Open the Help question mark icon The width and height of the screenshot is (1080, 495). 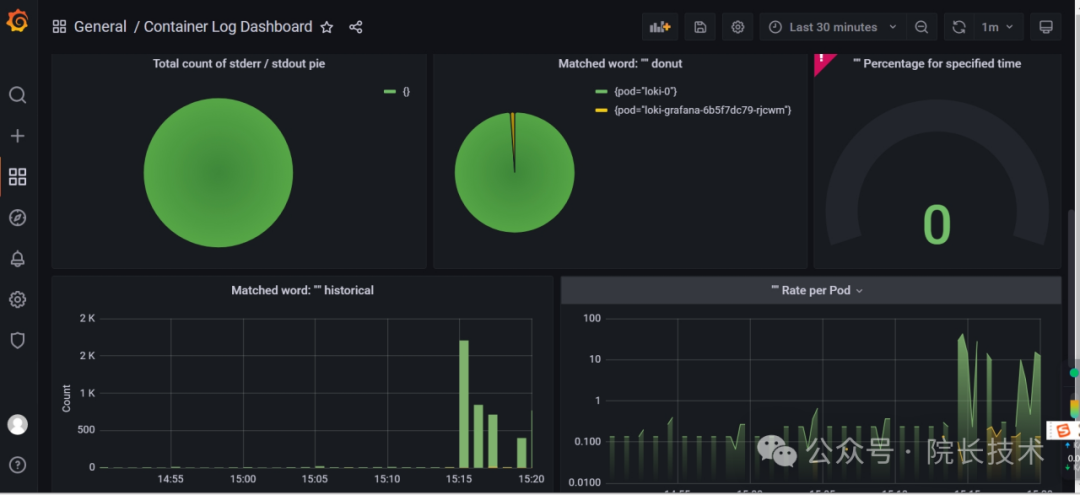(x=17, y=465)
